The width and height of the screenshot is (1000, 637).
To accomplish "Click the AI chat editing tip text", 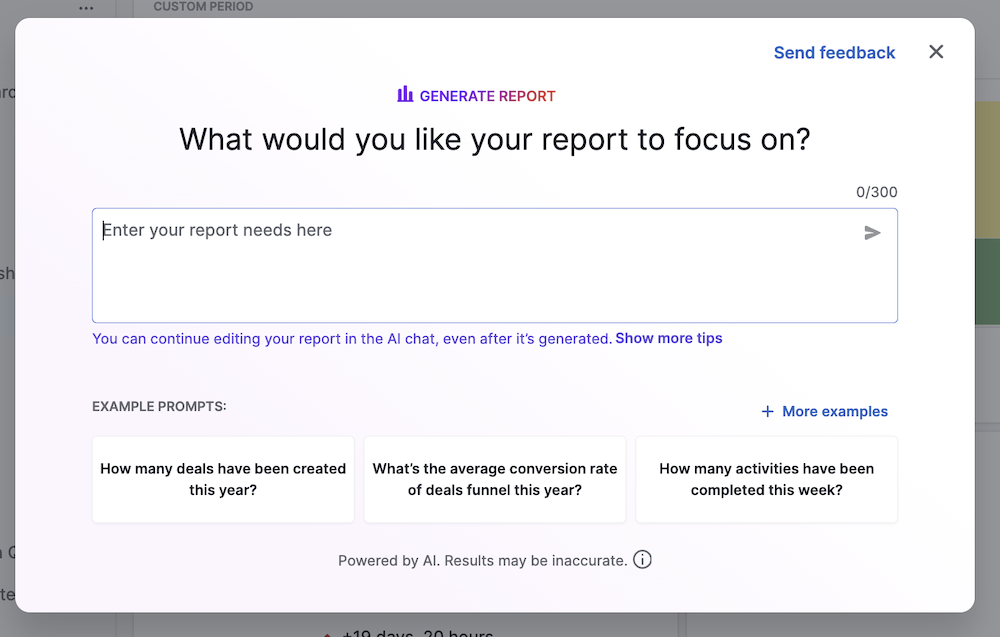I will tap(352, 339).
